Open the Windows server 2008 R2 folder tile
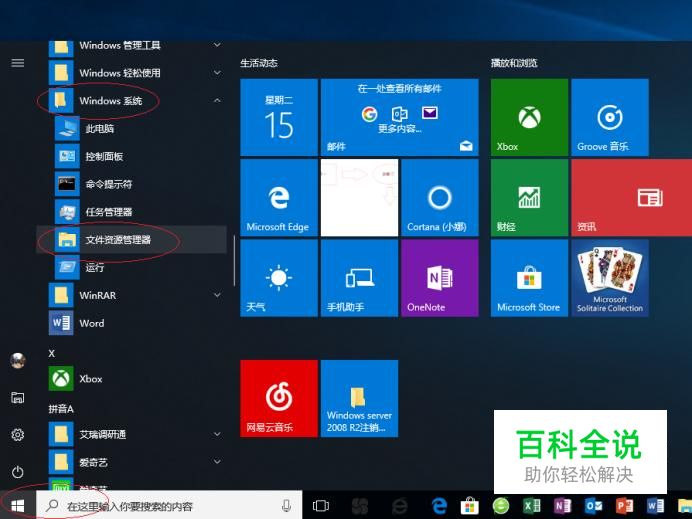Viewport: 692px width, 519px height. (x=359, y=399)
